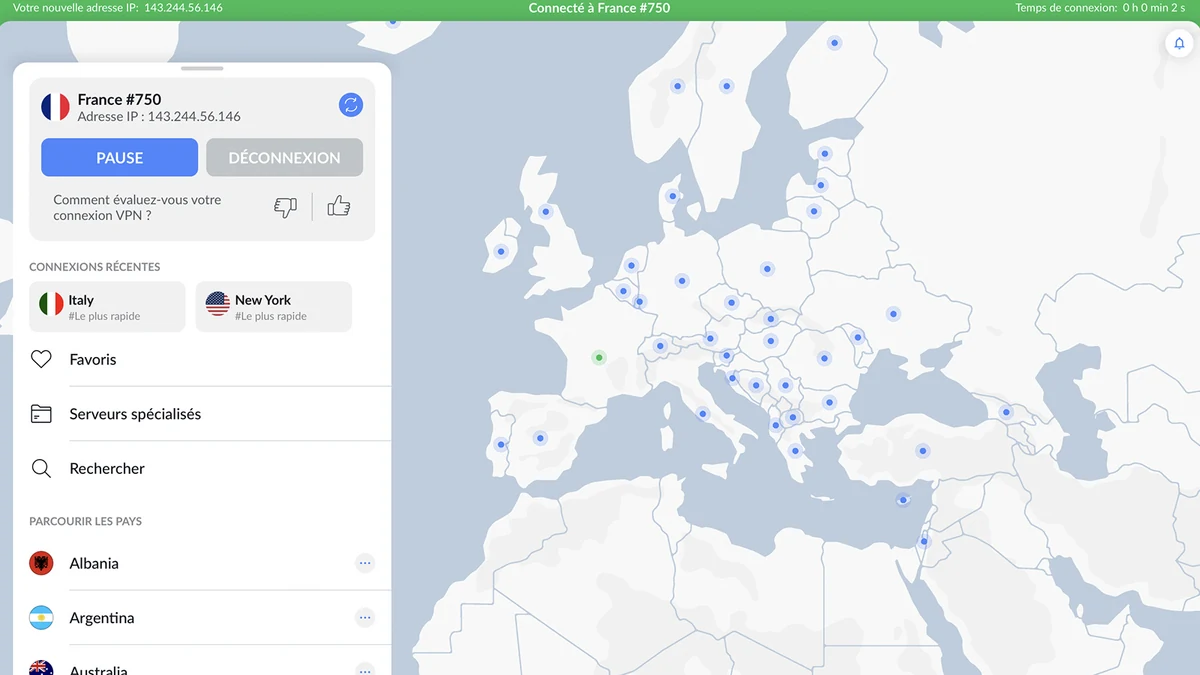Select the Denmark server dot on the map

tap(673, 196)
